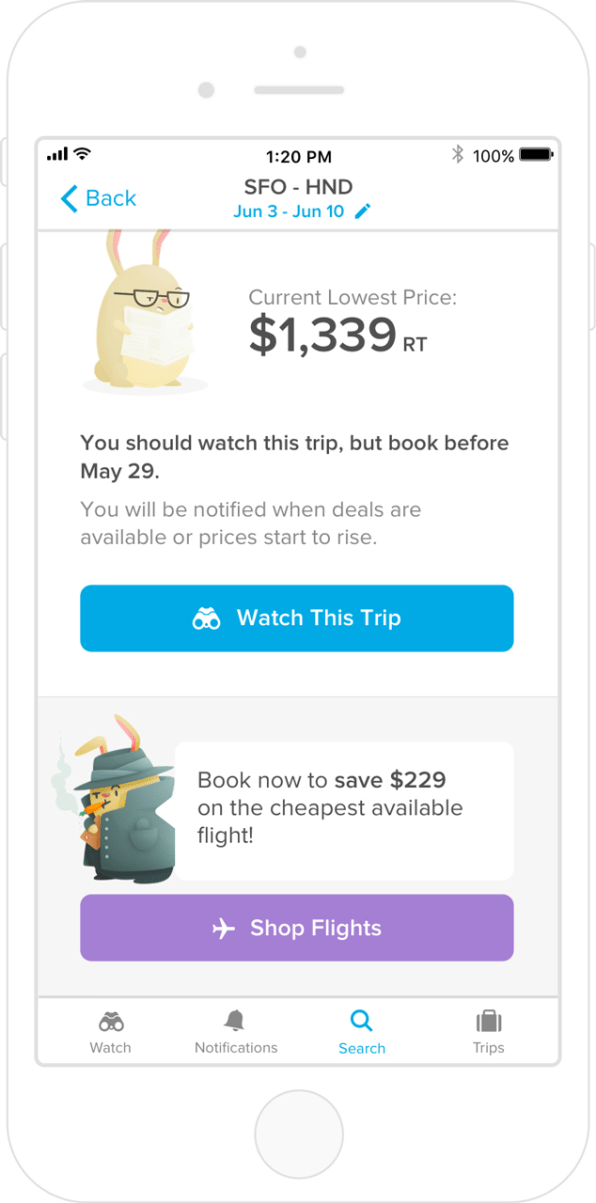Select the binoculars Watch icon in bottom navigation

[110, 1023]
